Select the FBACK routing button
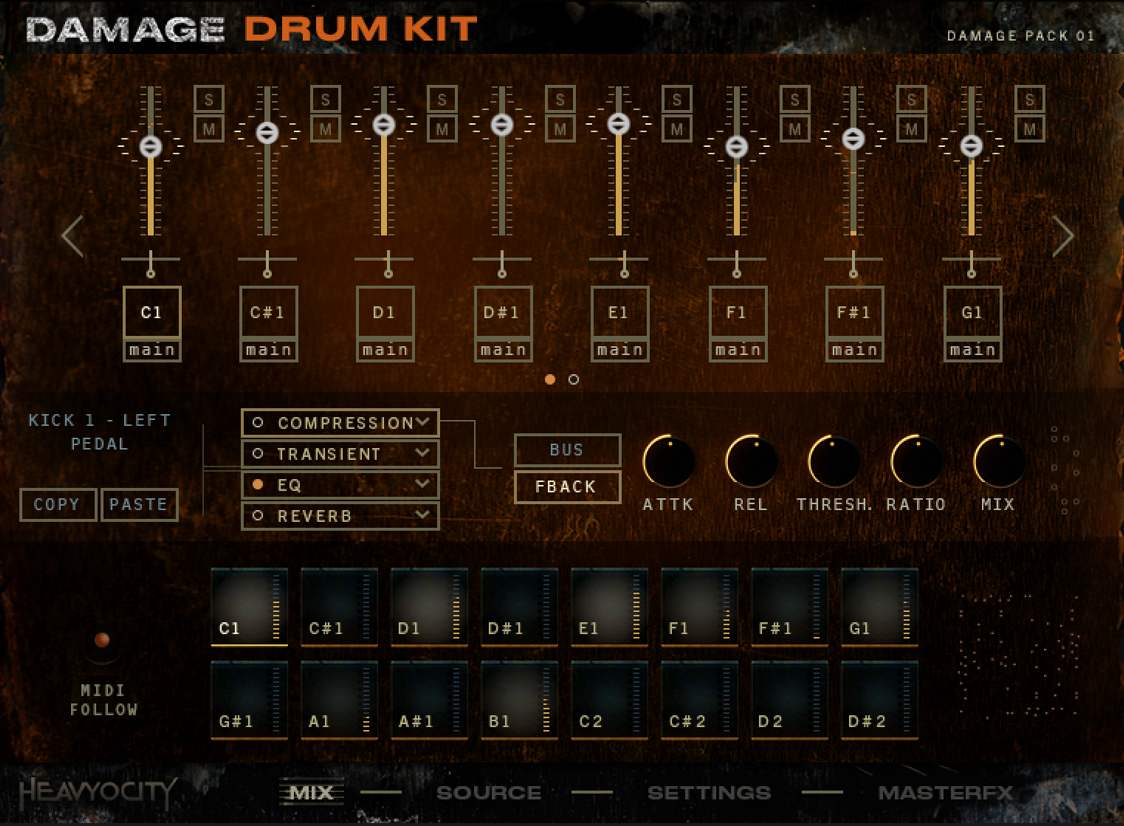This screenshot has width=1124, height=826. click(566, 486)
